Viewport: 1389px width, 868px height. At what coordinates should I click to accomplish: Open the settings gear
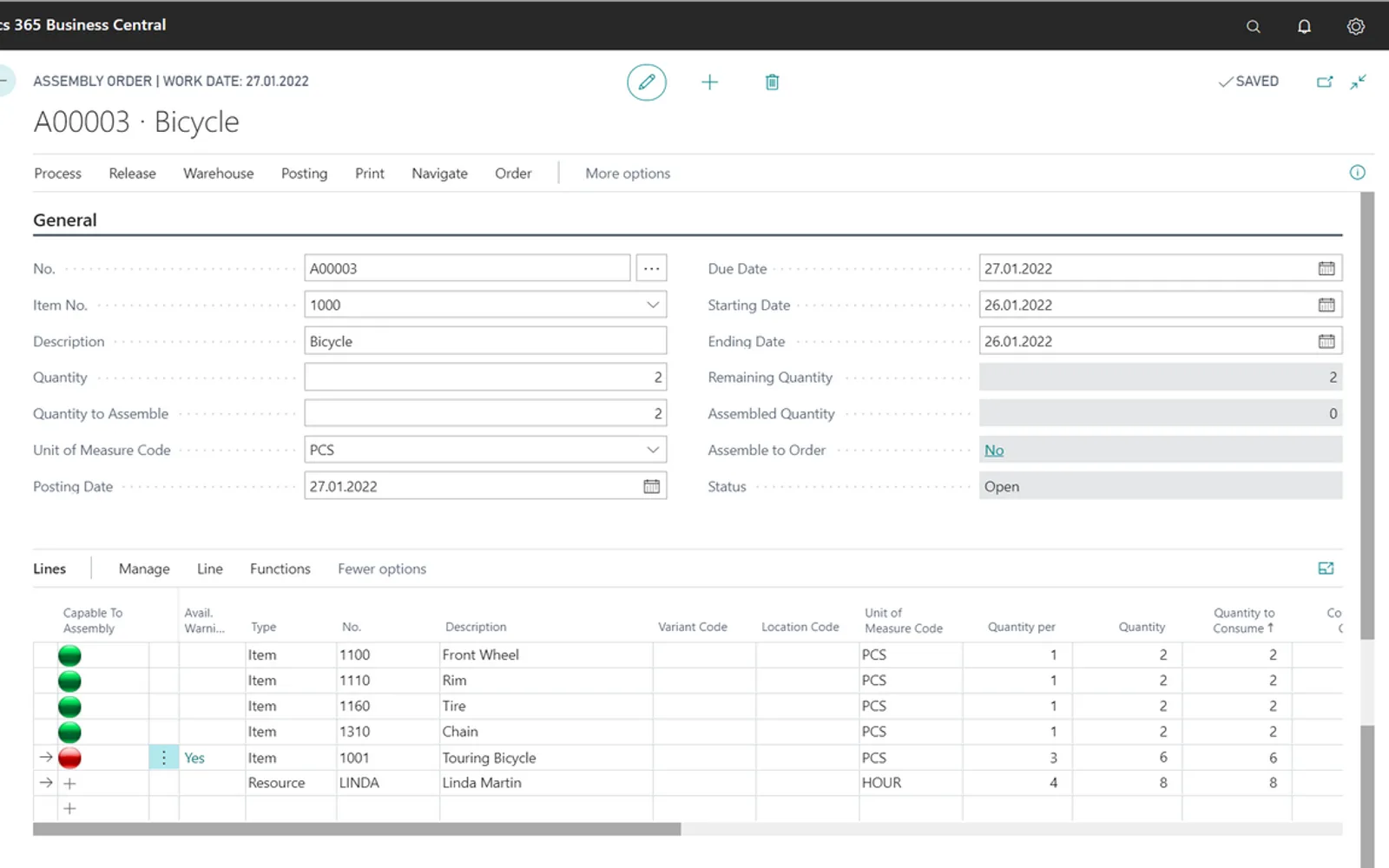[x=1355, y=26]
